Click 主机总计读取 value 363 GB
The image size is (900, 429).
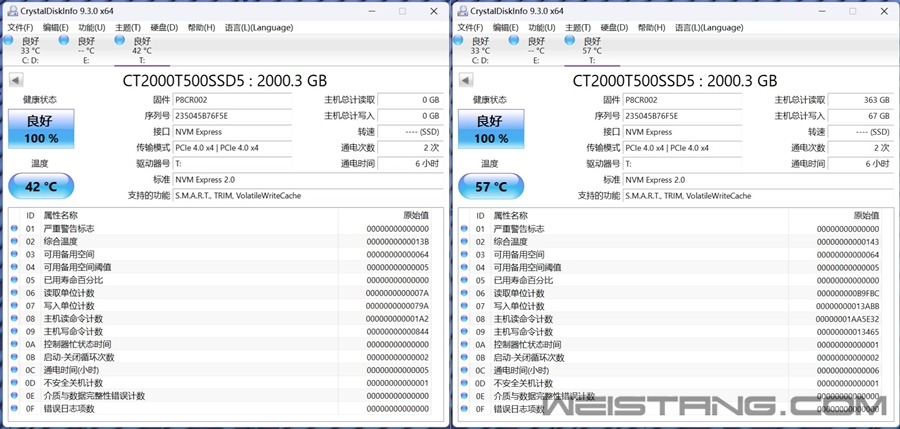click(x=859, y=100)
